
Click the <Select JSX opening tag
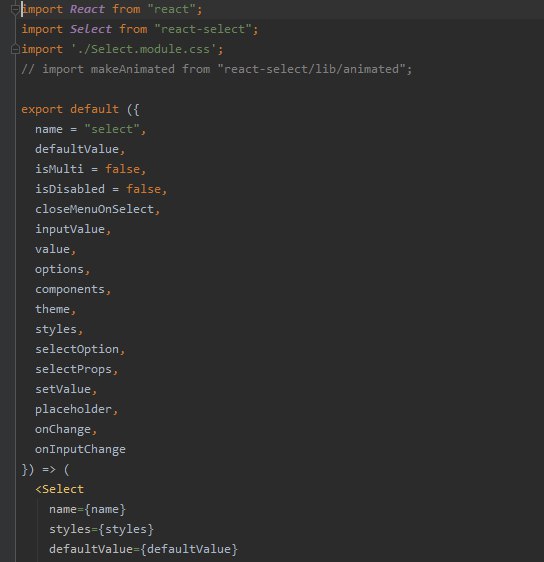click(x=59, y=489)
